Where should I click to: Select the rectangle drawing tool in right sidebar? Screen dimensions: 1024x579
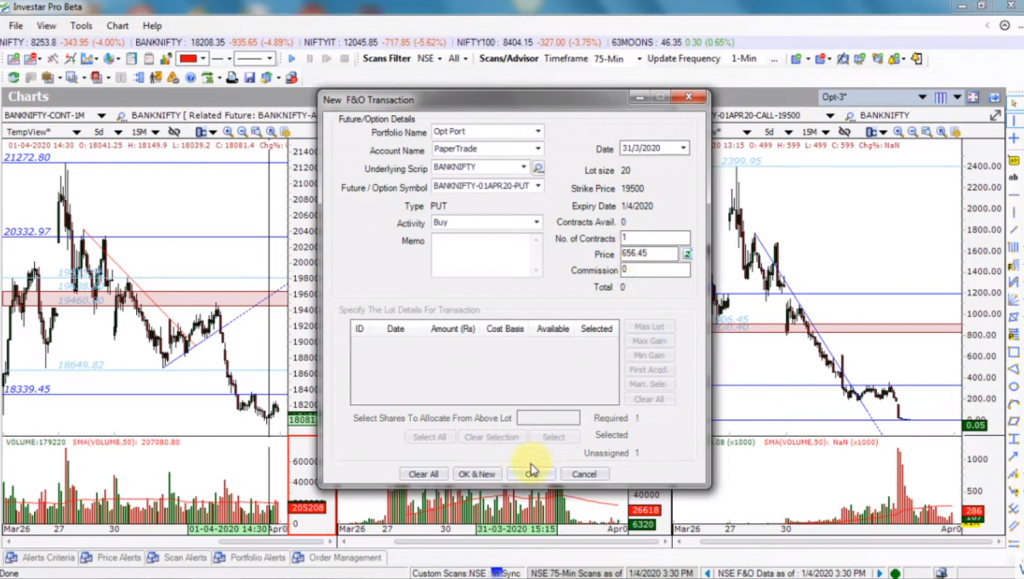point(1014,352)
